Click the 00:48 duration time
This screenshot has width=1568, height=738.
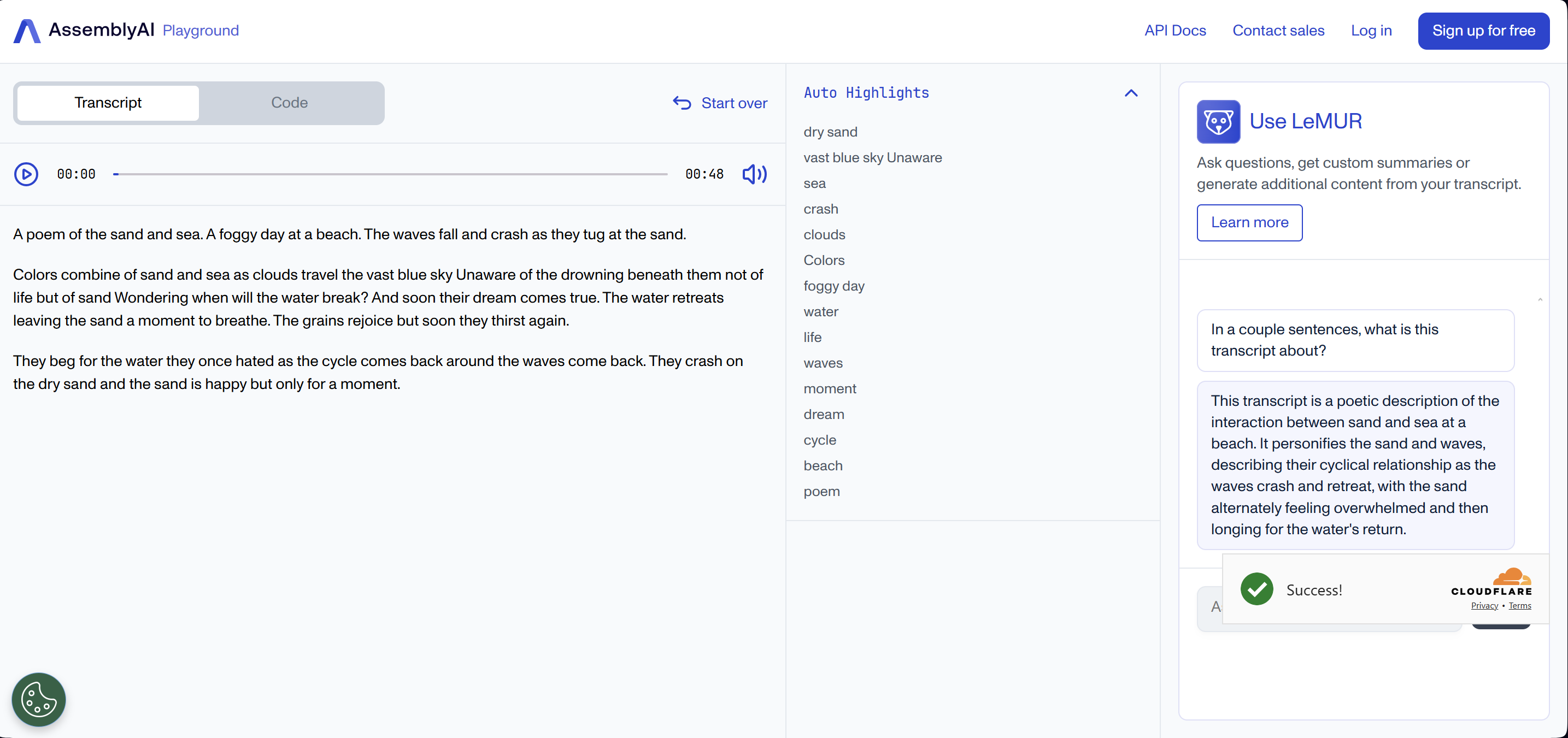704,175
